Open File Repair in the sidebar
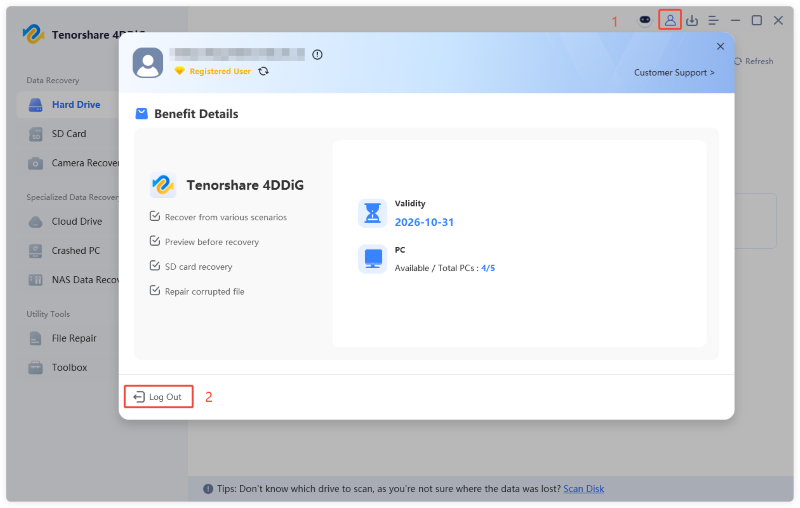800x508 pixels. pyautogui.click(x=68, y=338)
